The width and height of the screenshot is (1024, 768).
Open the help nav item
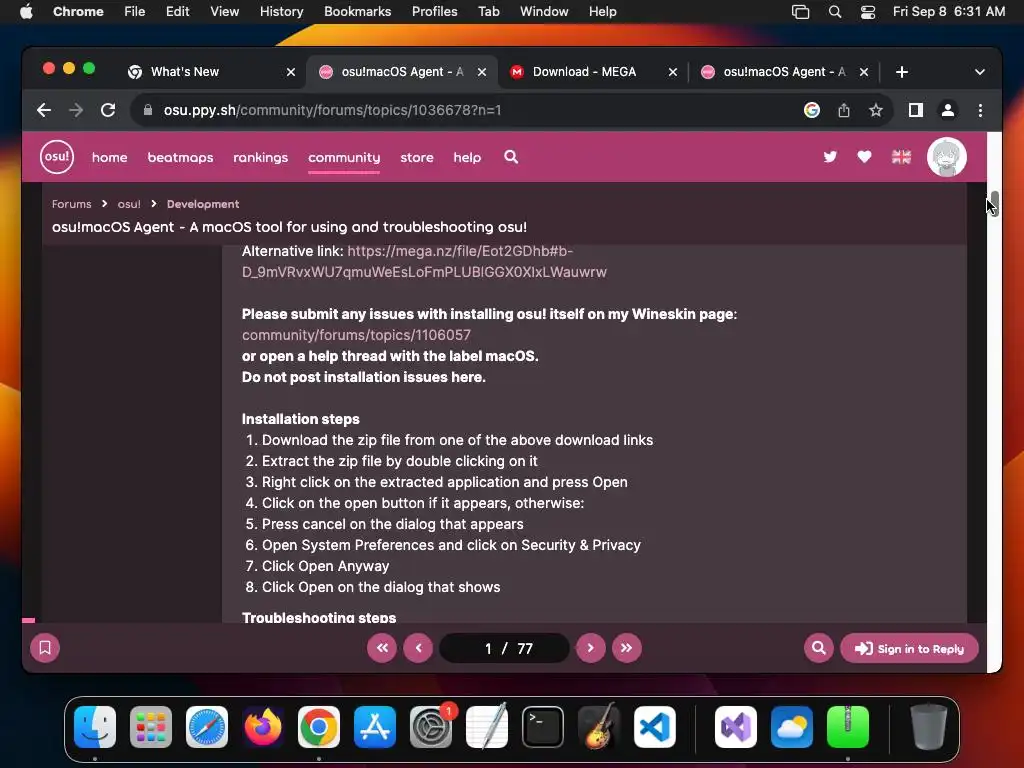(467, 157)
